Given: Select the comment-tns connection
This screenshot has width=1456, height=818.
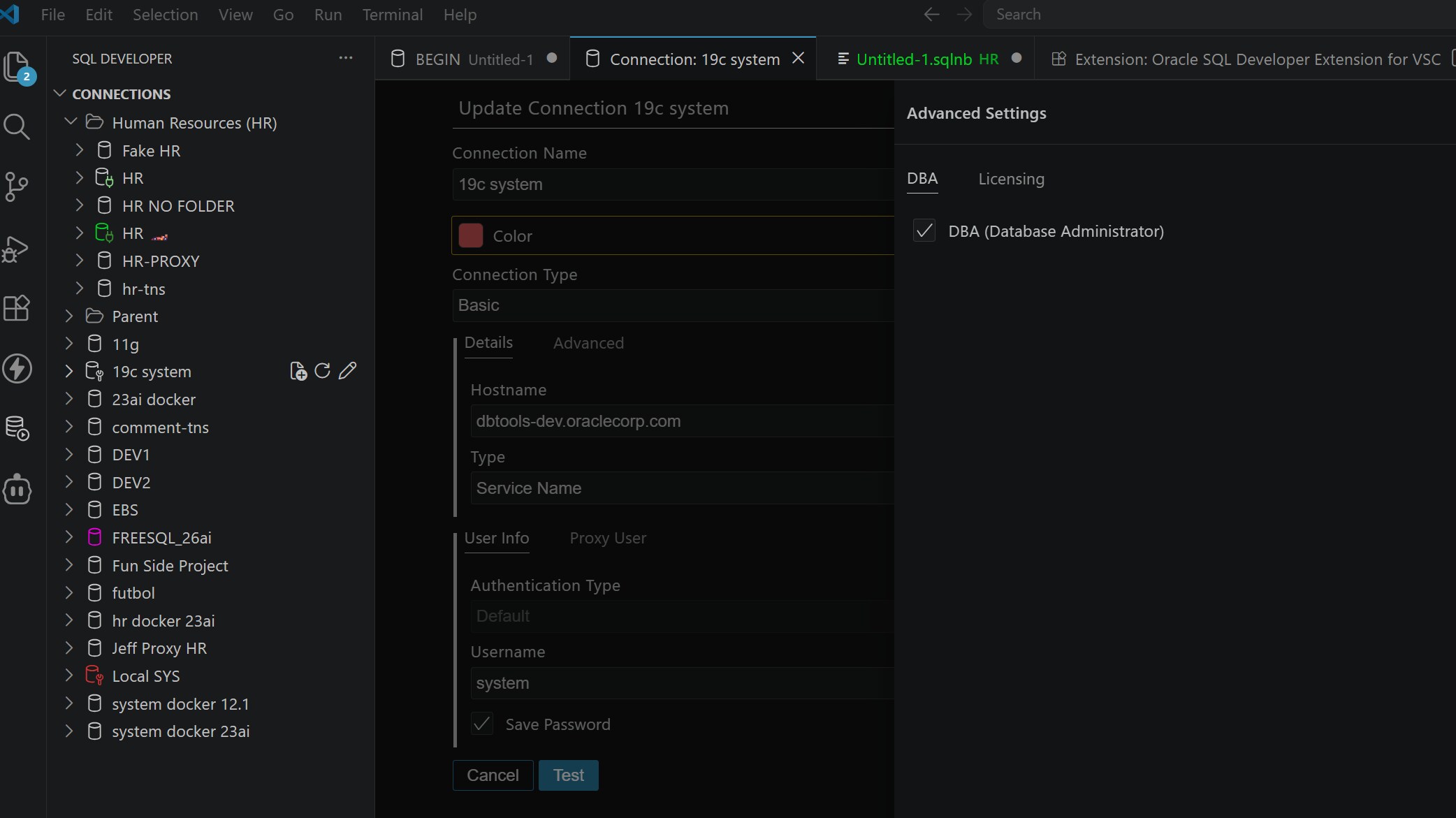Looking at the screenshot, I should [210, 427].
